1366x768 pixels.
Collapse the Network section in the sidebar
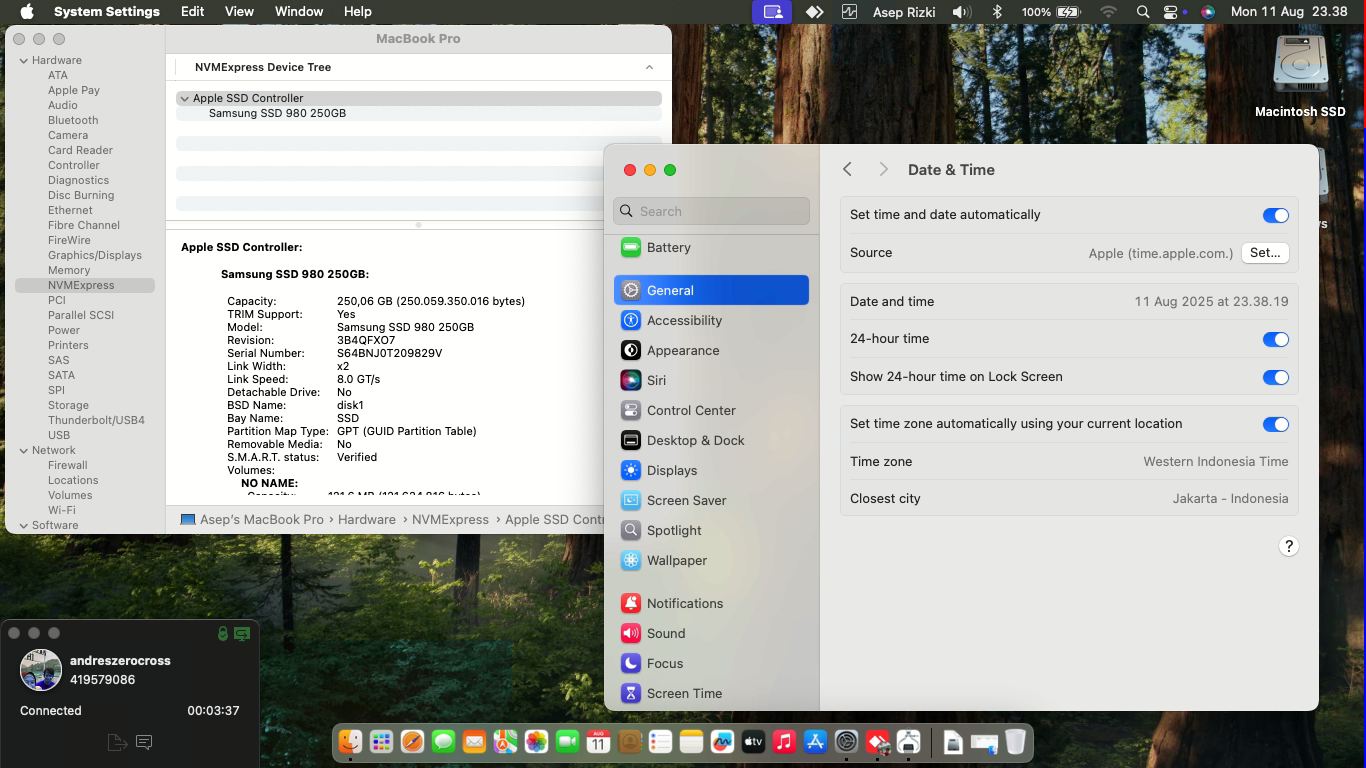pos(24,451)
